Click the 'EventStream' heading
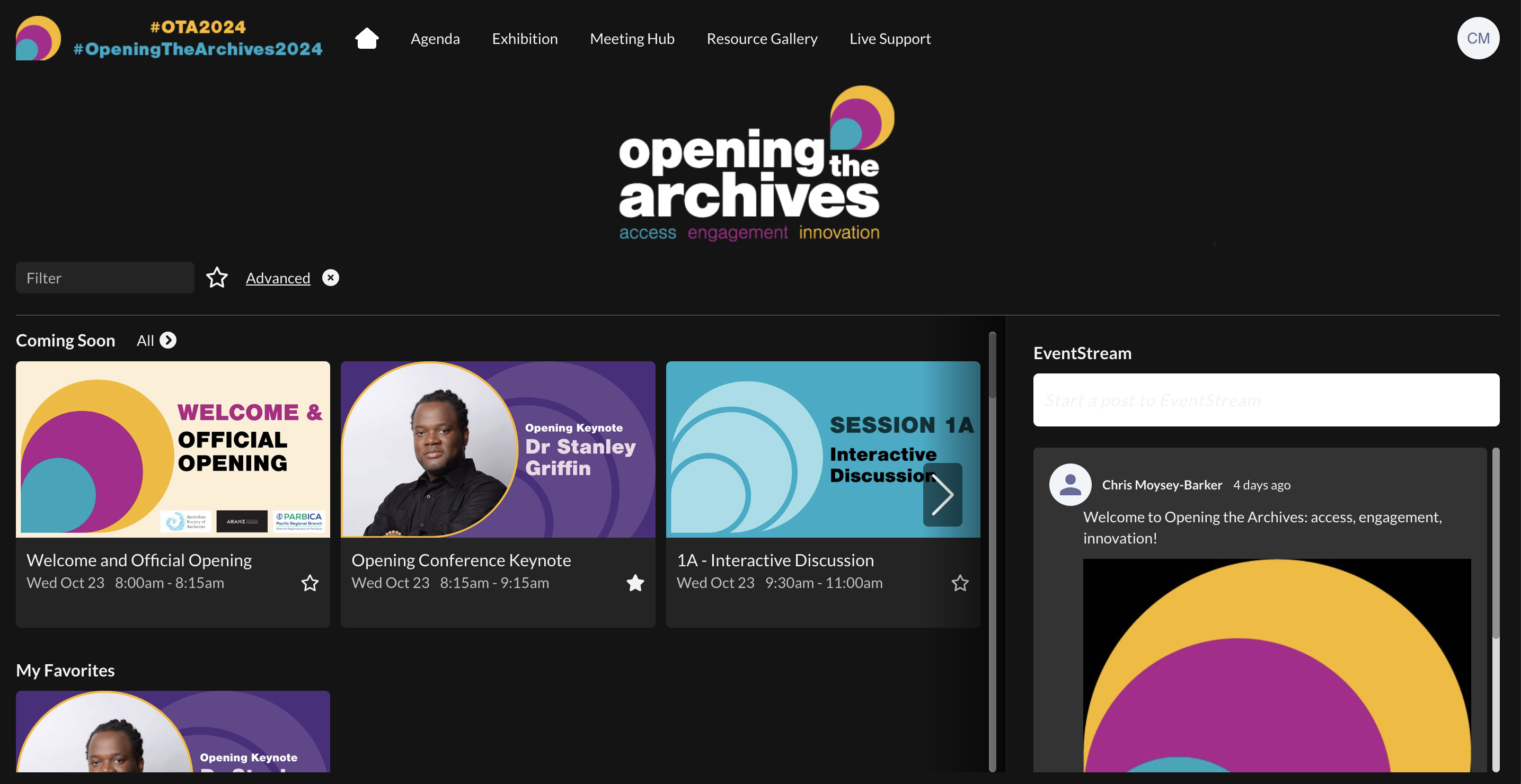 coord(1082,353)
